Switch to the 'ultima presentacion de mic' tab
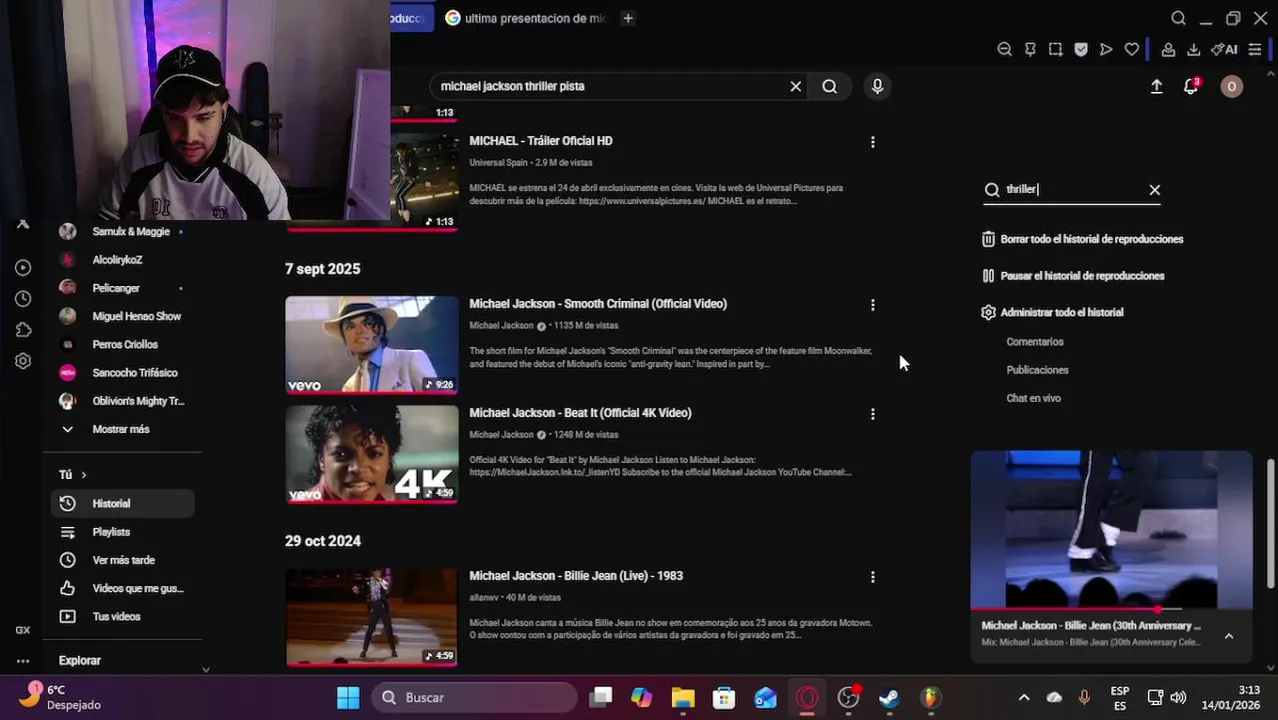1278x720 pixels. [x=526, y=18]
